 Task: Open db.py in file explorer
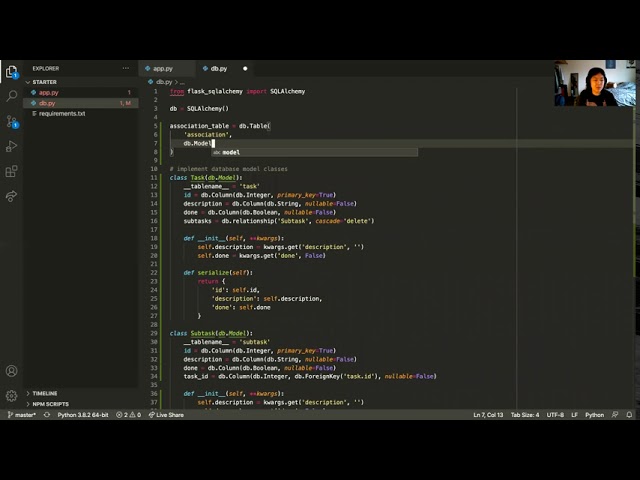(x=81, y=103)
